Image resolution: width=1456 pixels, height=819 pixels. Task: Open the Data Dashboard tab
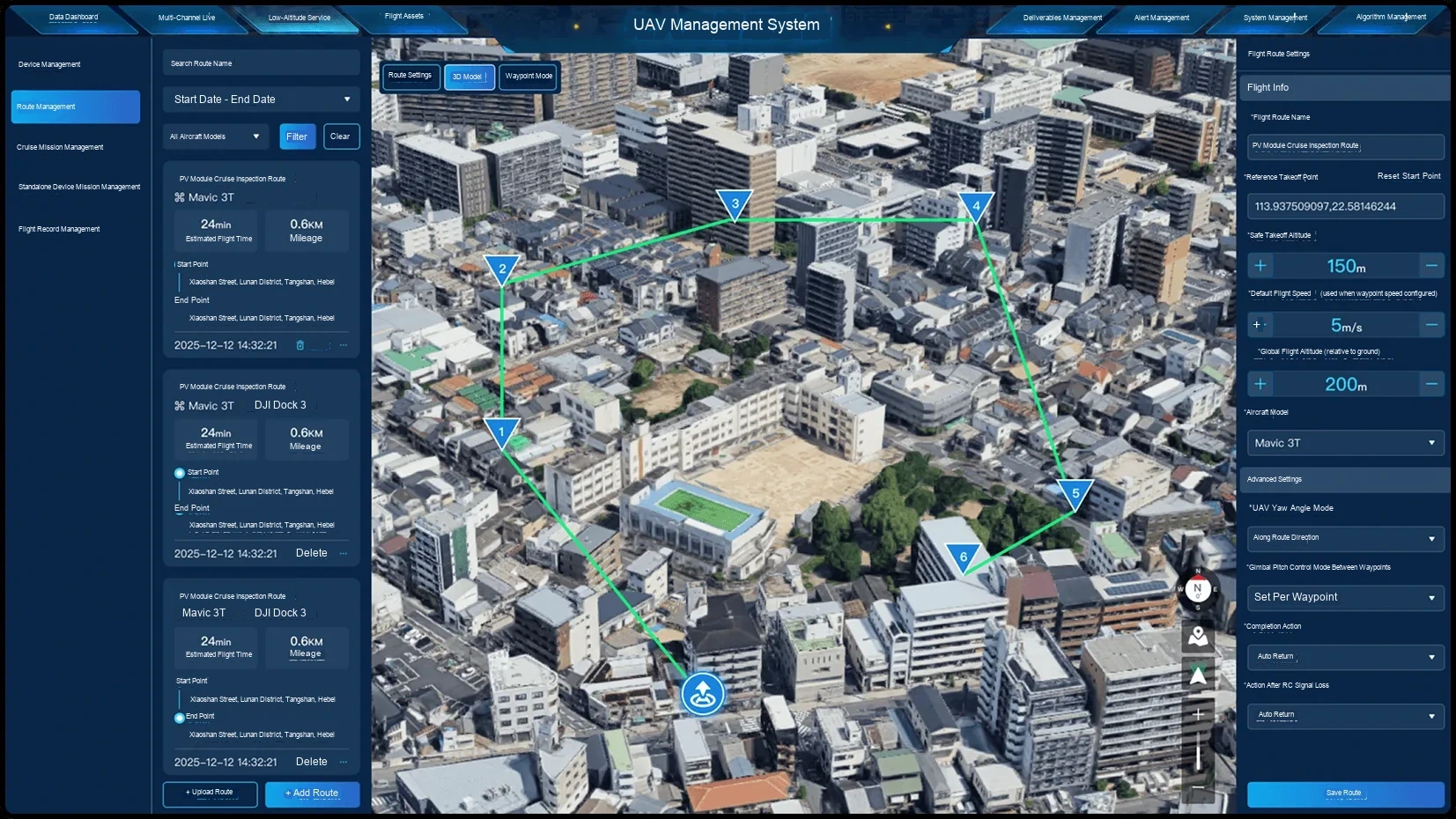click(x=74, y=18)
